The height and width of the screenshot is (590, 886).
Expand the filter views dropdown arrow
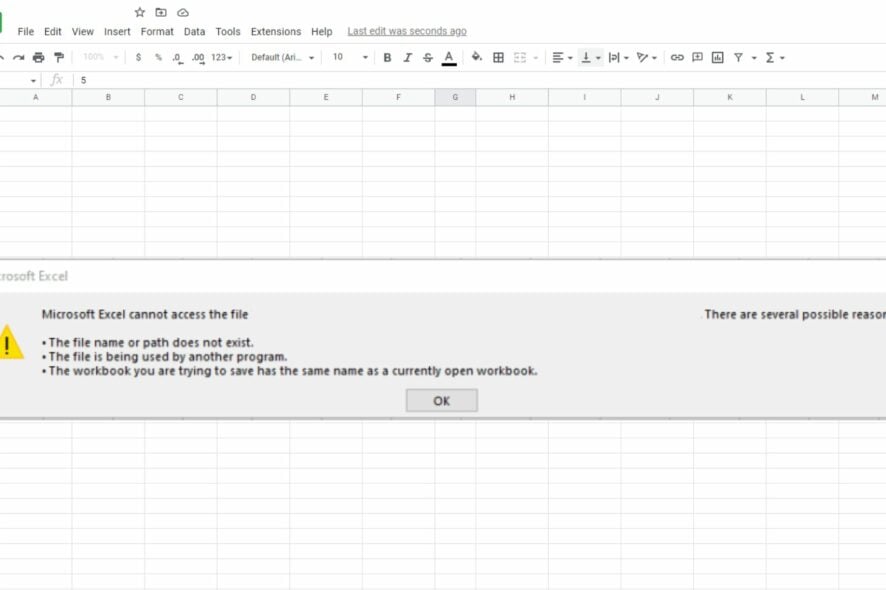click(x=754, y=58)
